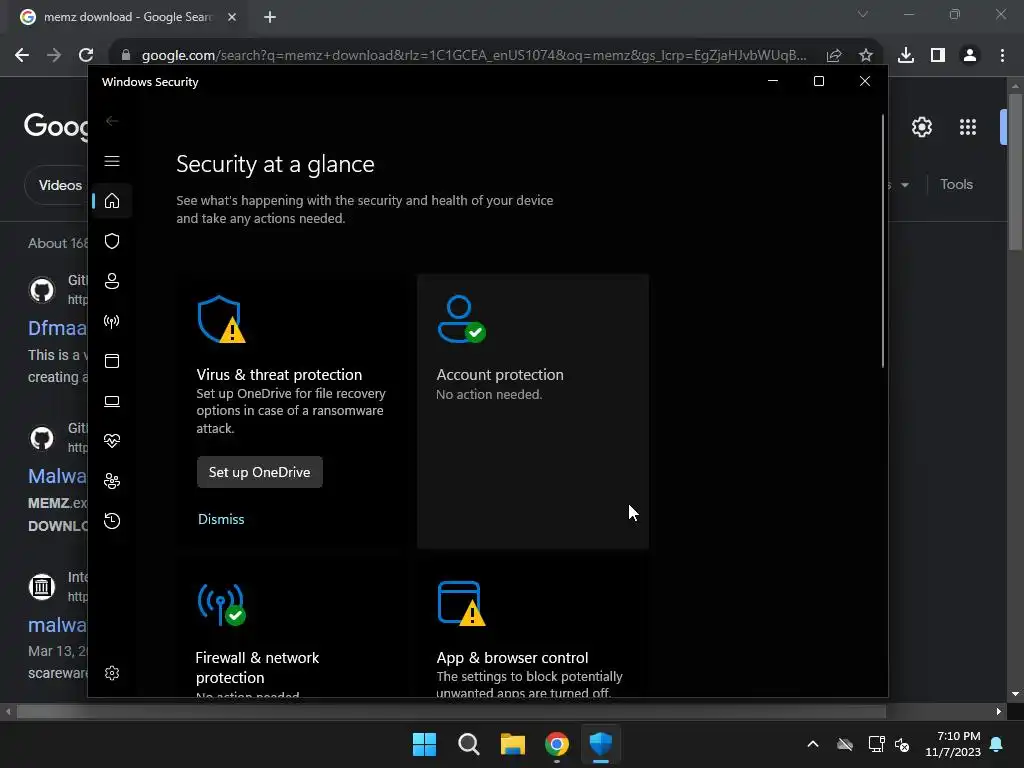Open Chrome three-dot menu
The height and width of the screenshot is (768, 1024).
[x=1002, y=55]
